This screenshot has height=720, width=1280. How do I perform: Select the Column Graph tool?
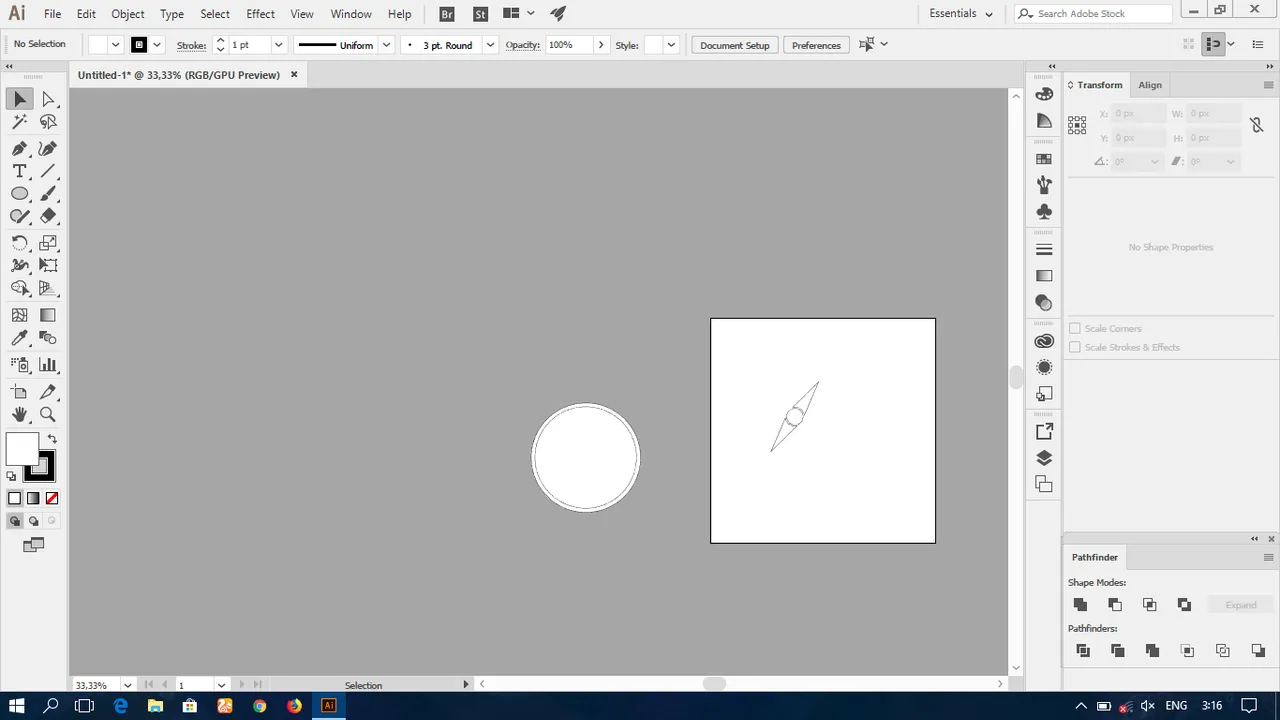pos(48,365)
